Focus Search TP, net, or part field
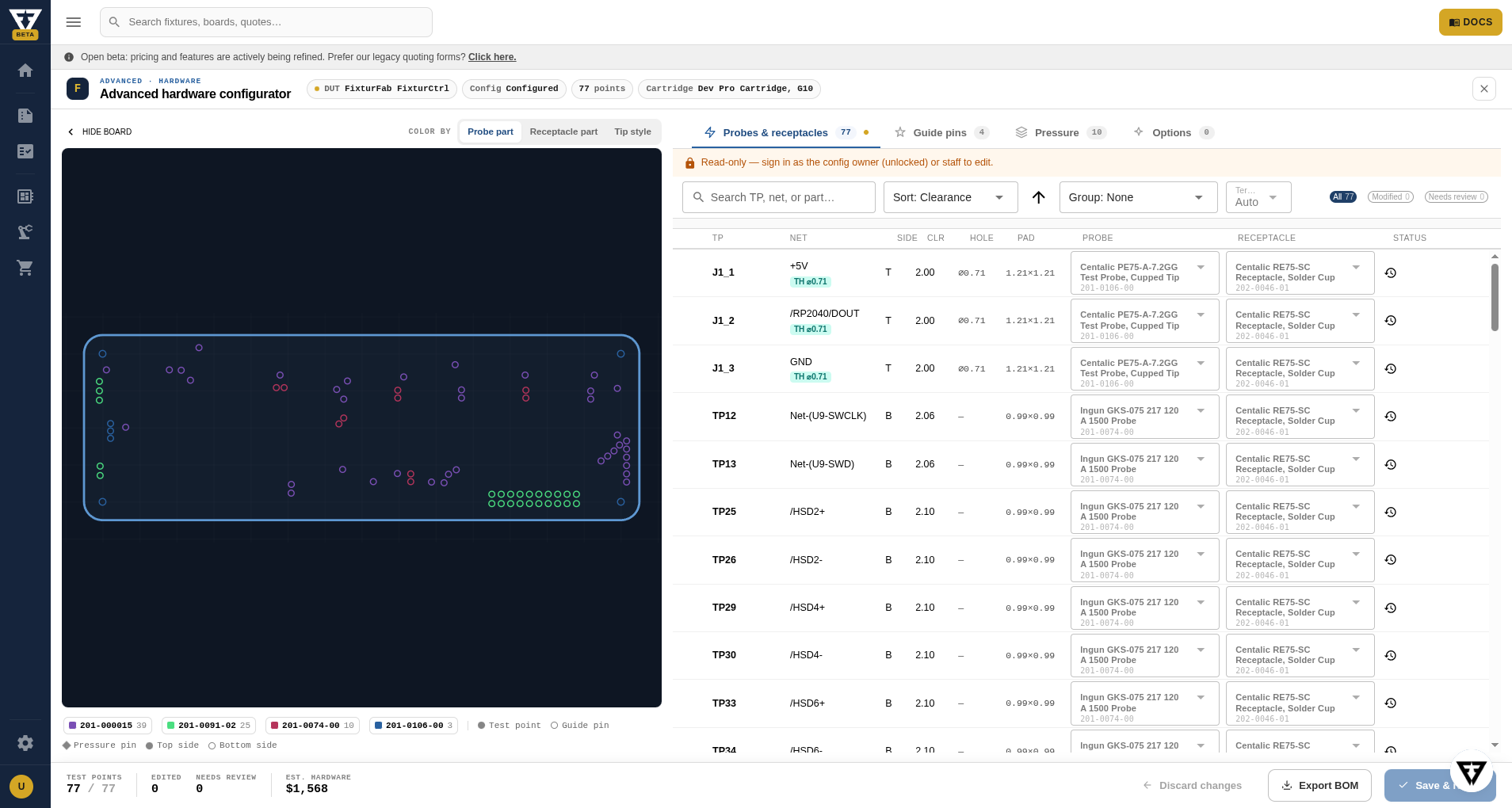Image resolution: width=1512 pixels, height=808 pixels. [x=779, y=197]
